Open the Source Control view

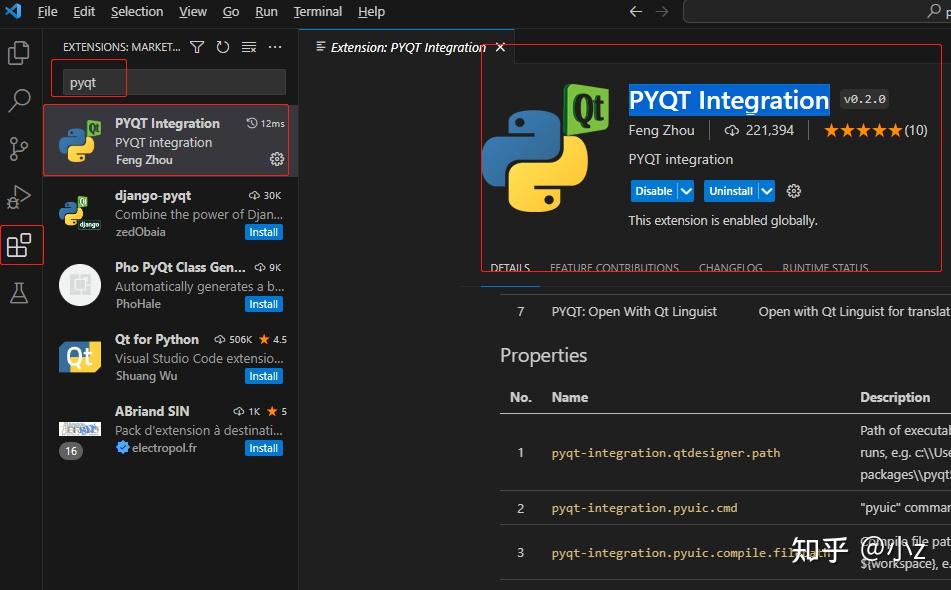pos(18,148)
